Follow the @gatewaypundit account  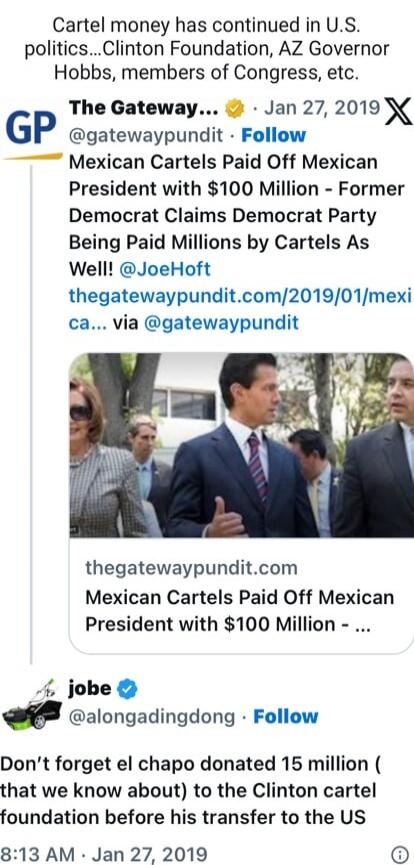[x=274, y=135]
